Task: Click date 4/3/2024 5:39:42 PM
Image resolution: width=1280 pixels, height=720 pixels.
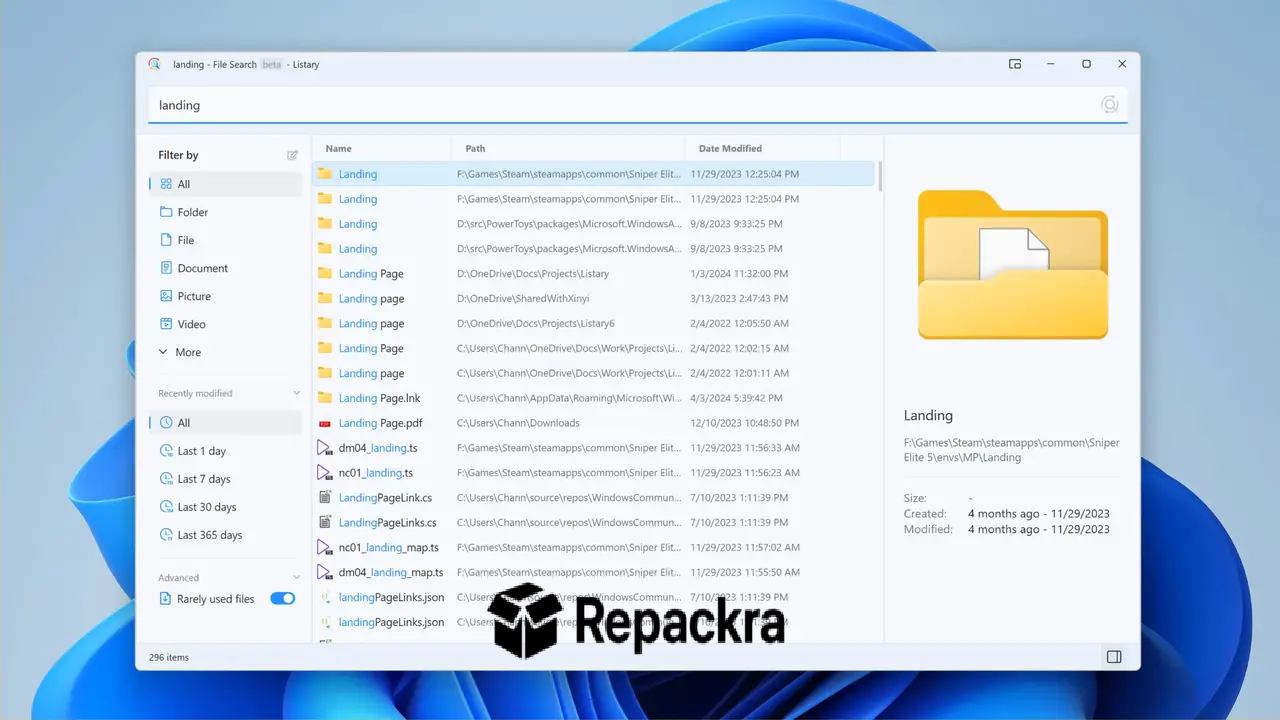Action: (x=738, y=398)
